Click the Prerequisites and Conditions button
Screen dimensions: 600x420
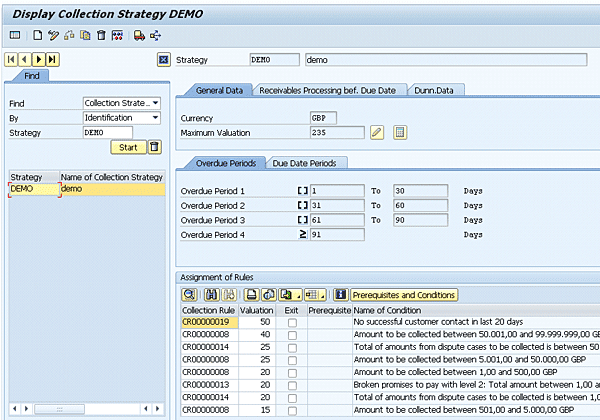click(403, 294)
